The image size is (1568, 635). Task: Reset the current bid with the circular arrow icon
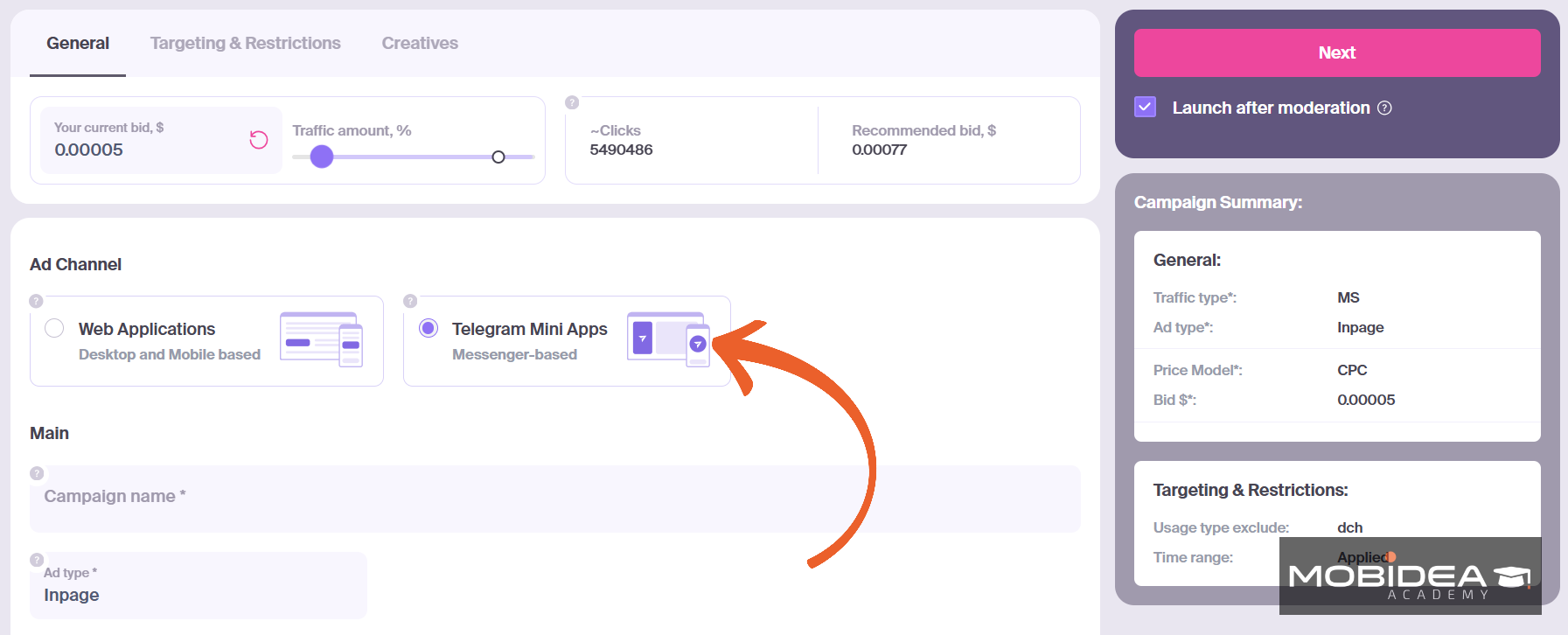[259, 140]
